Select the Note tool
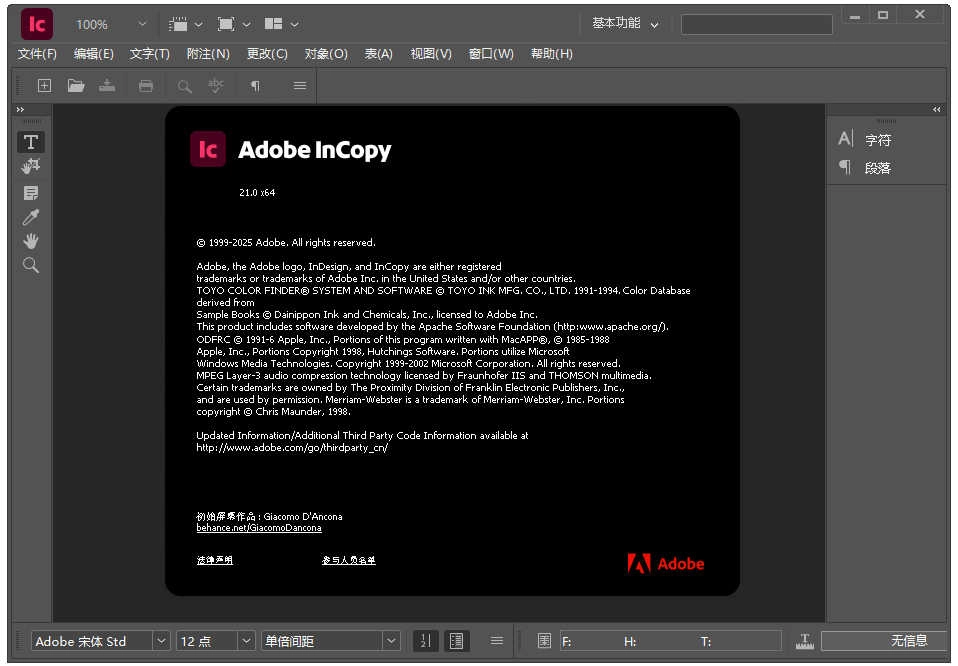The width and height of the screenshot is (958, 666). click(31, 192)
